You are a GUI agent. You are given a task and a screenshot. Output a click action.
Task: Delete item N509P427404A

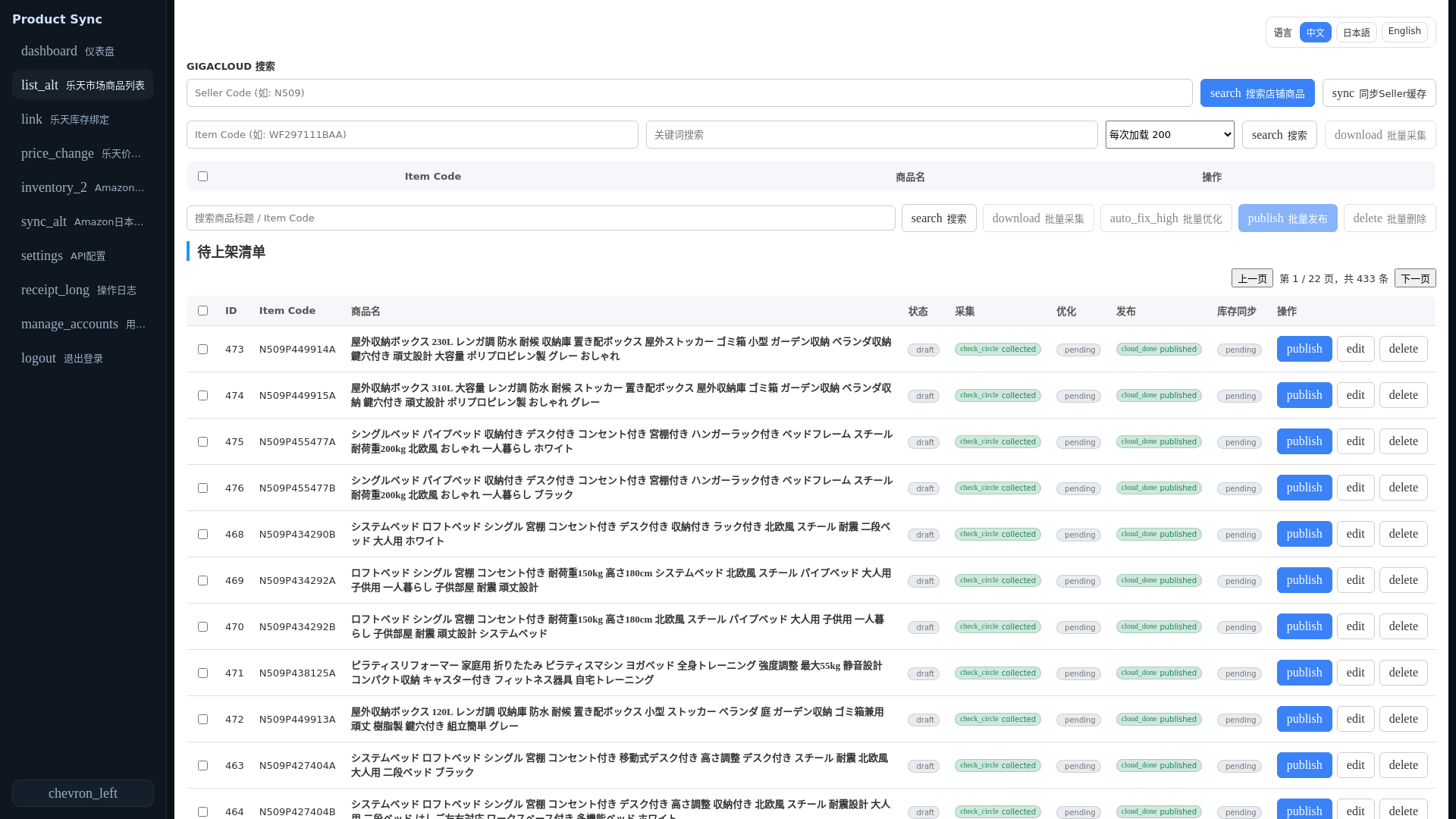[x=1404, y=765]
